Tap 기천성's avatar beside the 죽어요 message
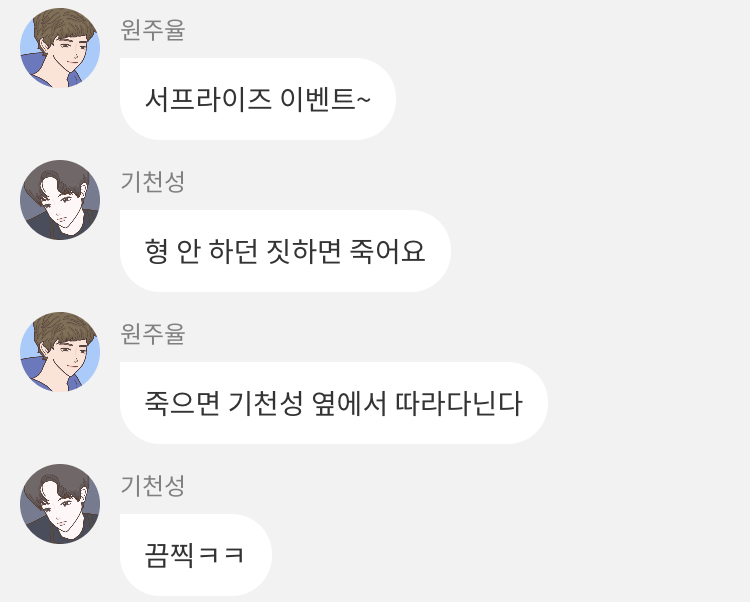 [60, 200]
